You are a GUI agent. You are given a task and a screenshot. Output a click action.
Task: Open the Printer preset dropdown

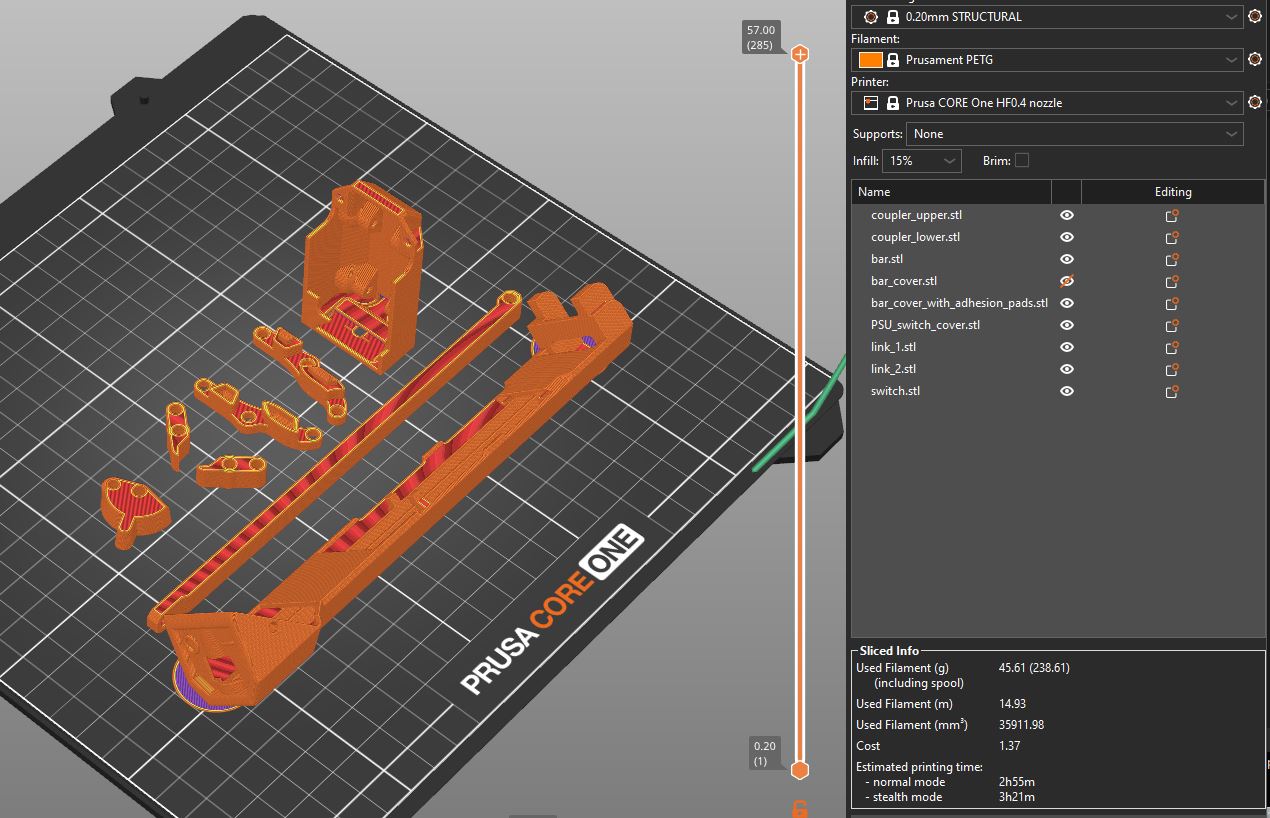click(1047, 103)
